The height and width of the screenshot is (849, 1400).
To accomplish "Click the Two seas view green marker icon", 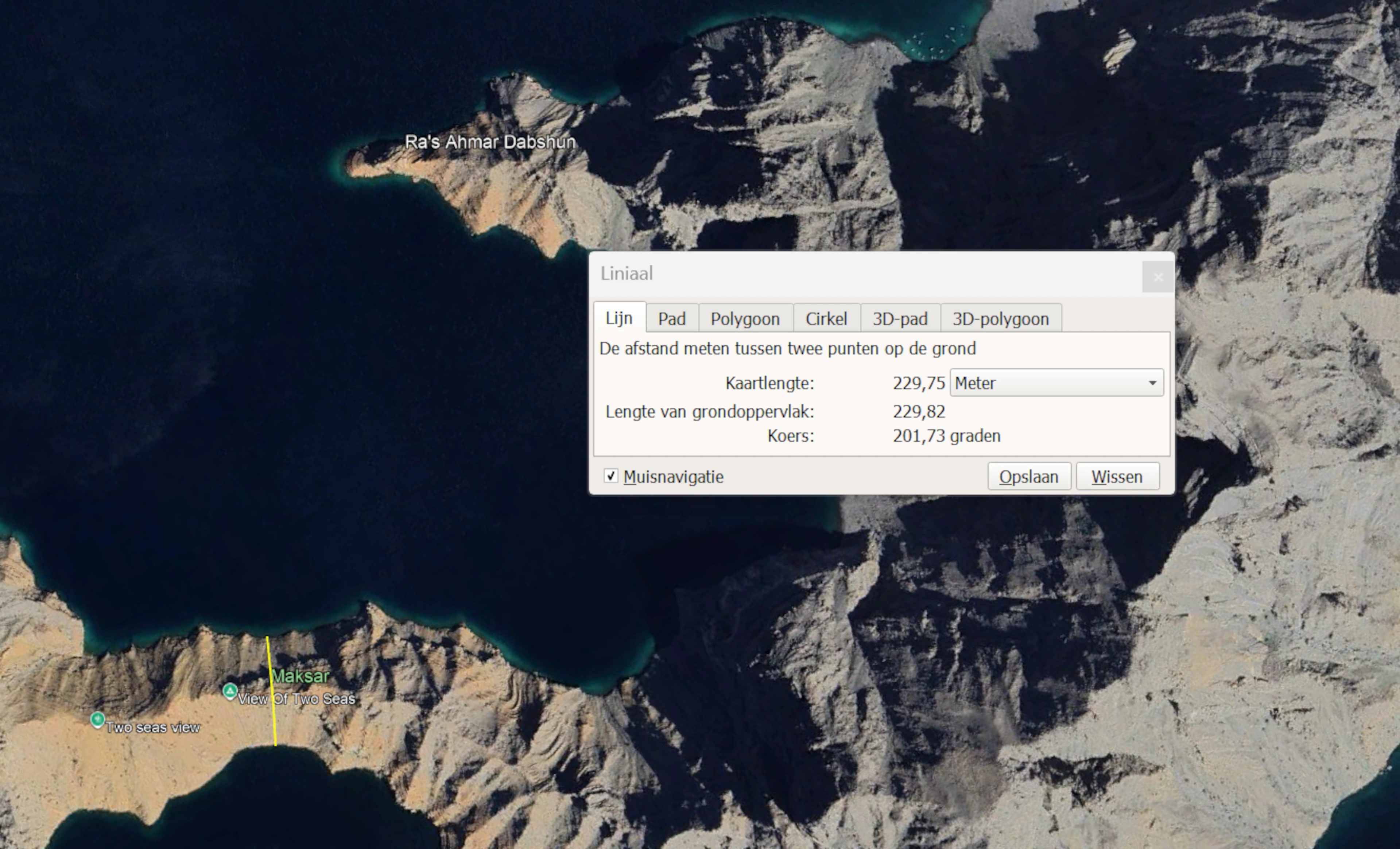I will 98,720.
